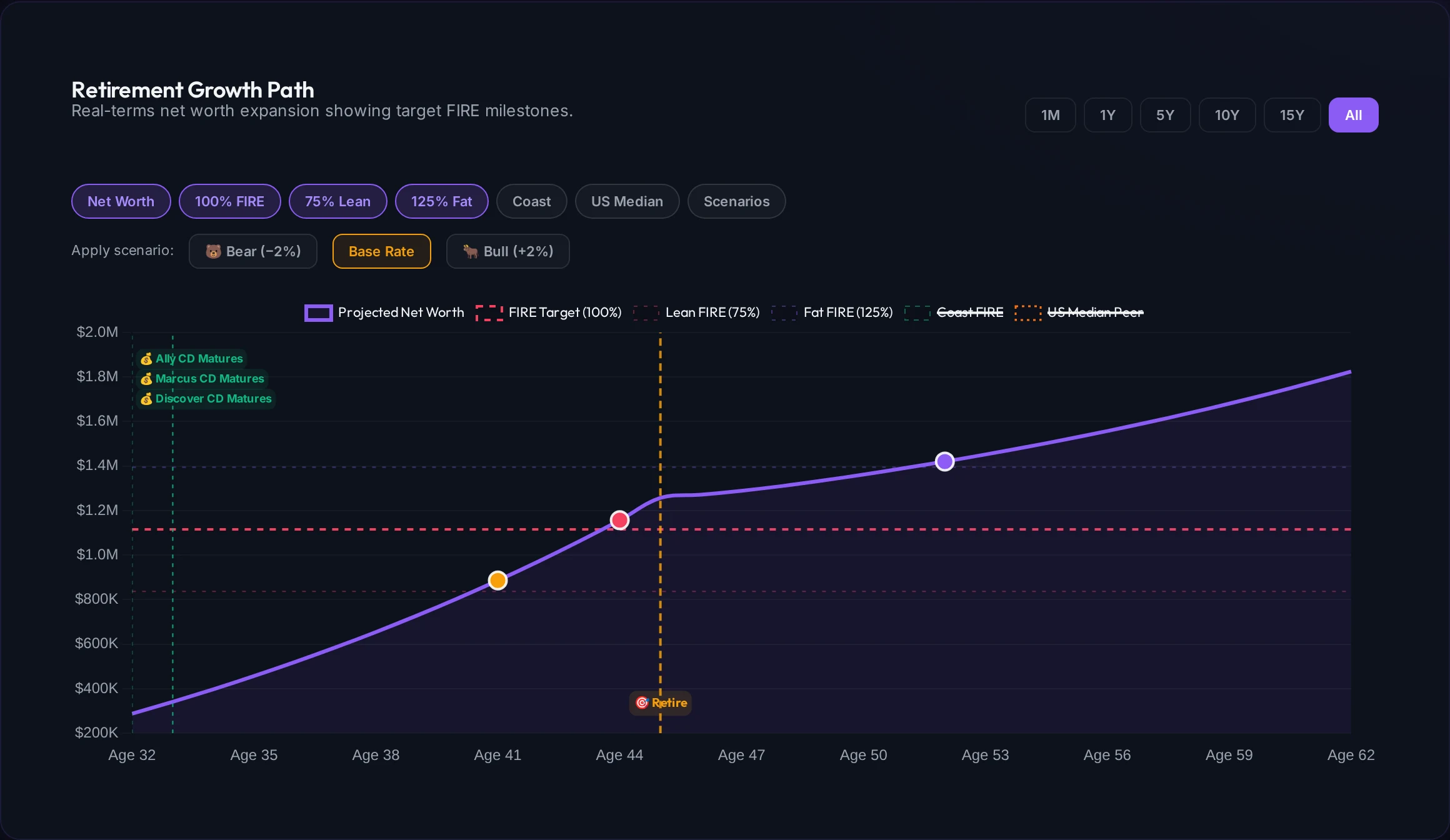Click the bear emoji icon
This screenshot has width=1450, height=840.
pyautogui.click(x=213, y=251)
